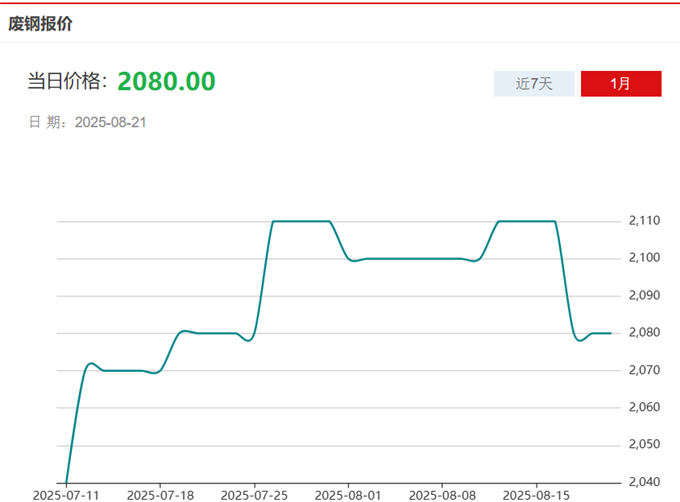Select the 2,060 y-axis label
Screen dimensions: 680x502
645,407
